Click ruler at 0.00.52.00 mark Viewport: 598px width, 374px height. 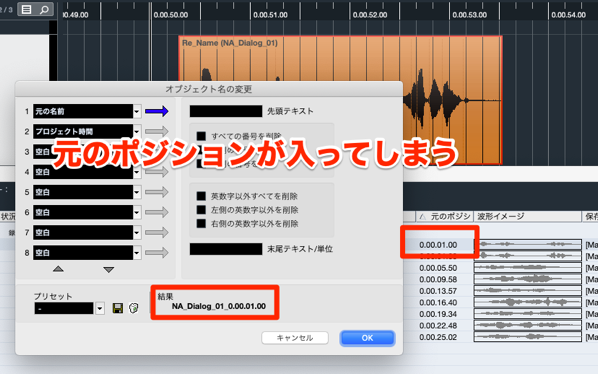(370, 15)
